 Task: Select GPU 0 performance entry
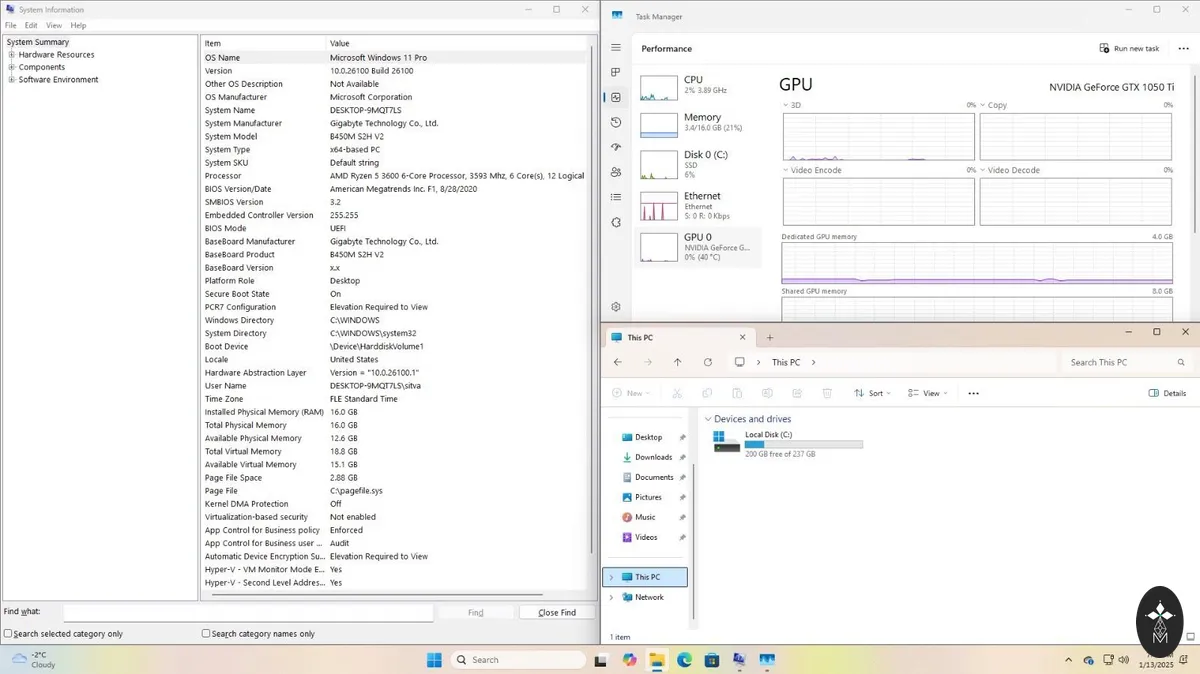pos(697,247)
